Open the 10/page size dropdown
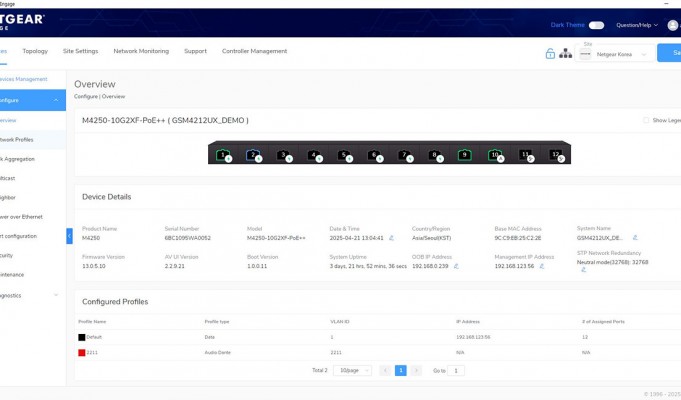The height and width of the screenshot is (400, 681). [352, 370]
